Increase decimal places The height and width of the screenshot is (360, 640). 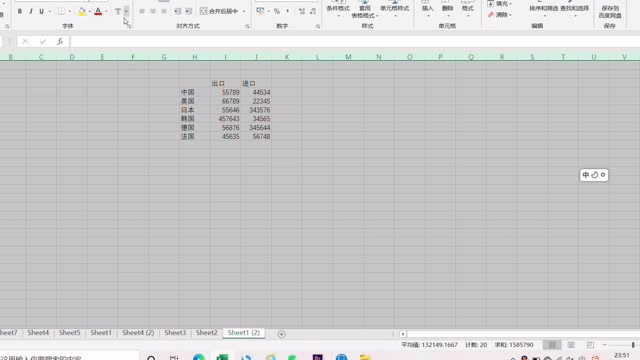coord(302,11)
